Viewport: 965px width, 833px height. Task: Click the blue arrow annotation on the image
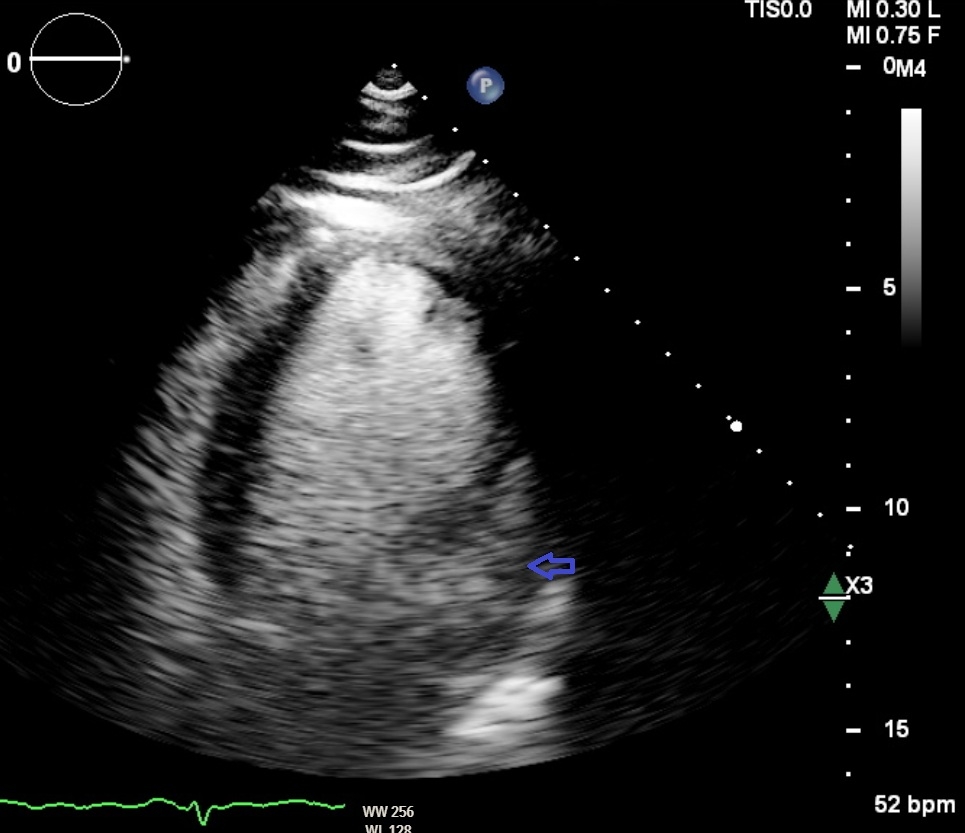click(551, 567)
